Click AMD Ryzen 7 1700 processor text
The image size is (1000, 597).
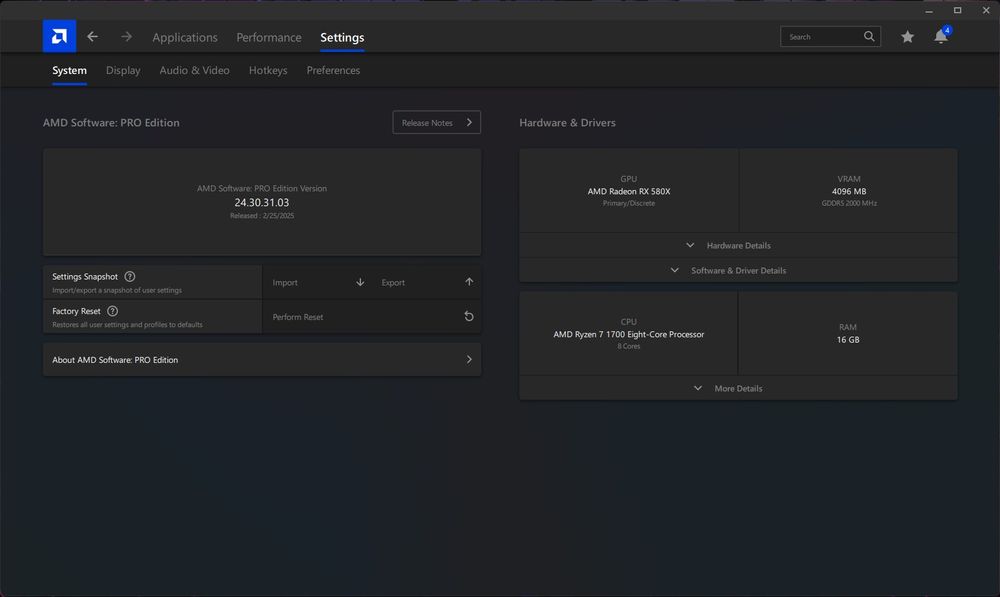pyautogui.click(x=629, y=334)
